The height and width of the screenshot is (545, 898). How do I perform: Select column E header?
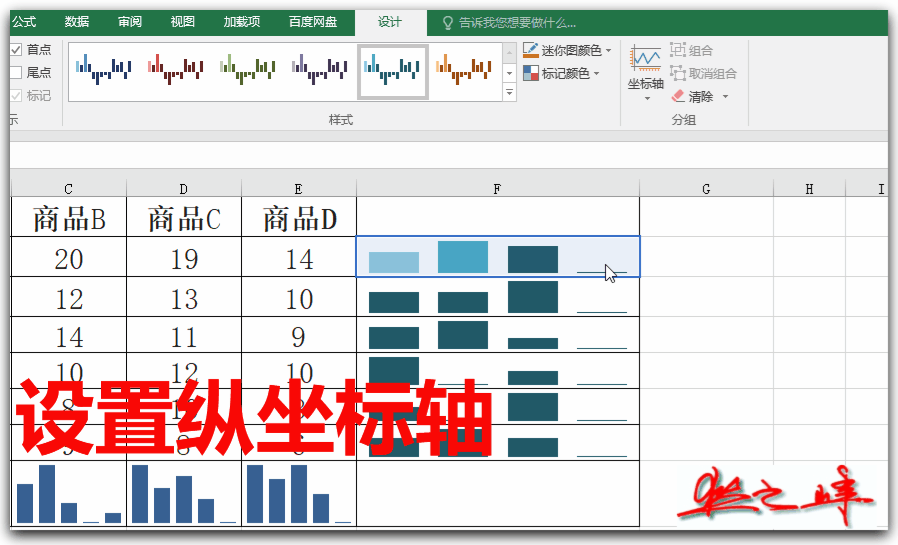point(298,189)
